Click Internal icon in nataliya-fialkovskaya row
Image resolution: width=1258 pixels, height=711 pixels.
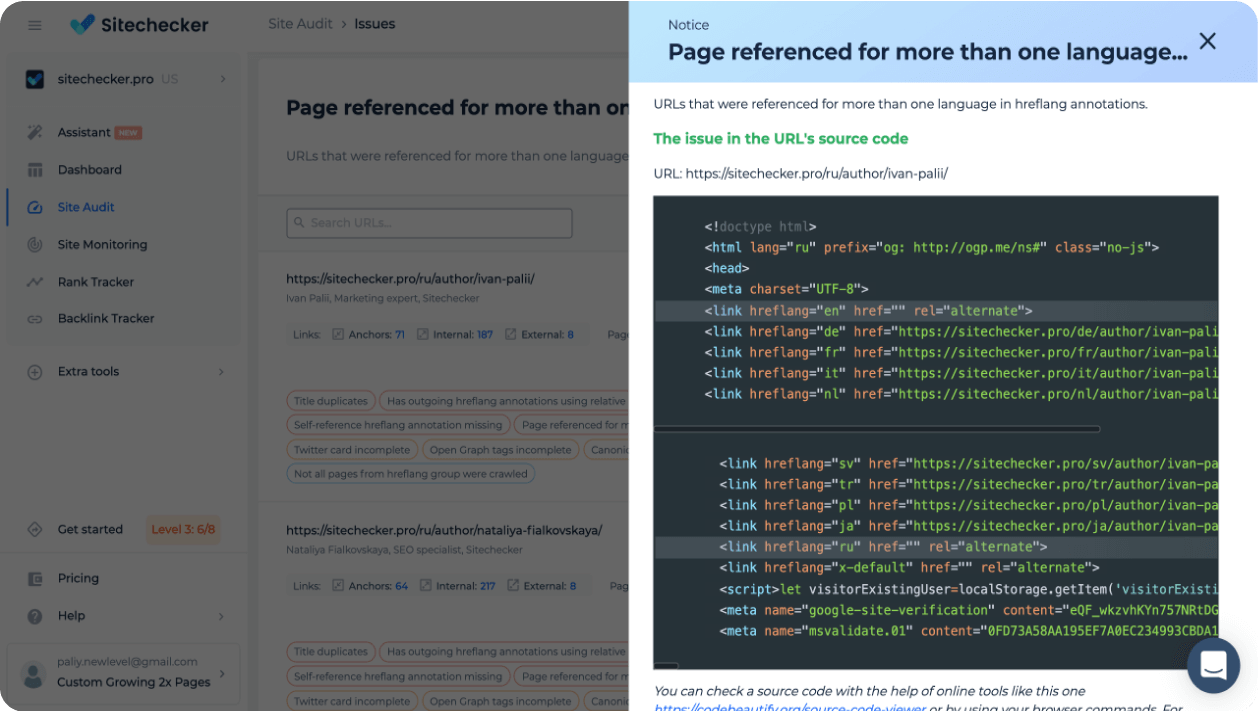pos(425,586)
